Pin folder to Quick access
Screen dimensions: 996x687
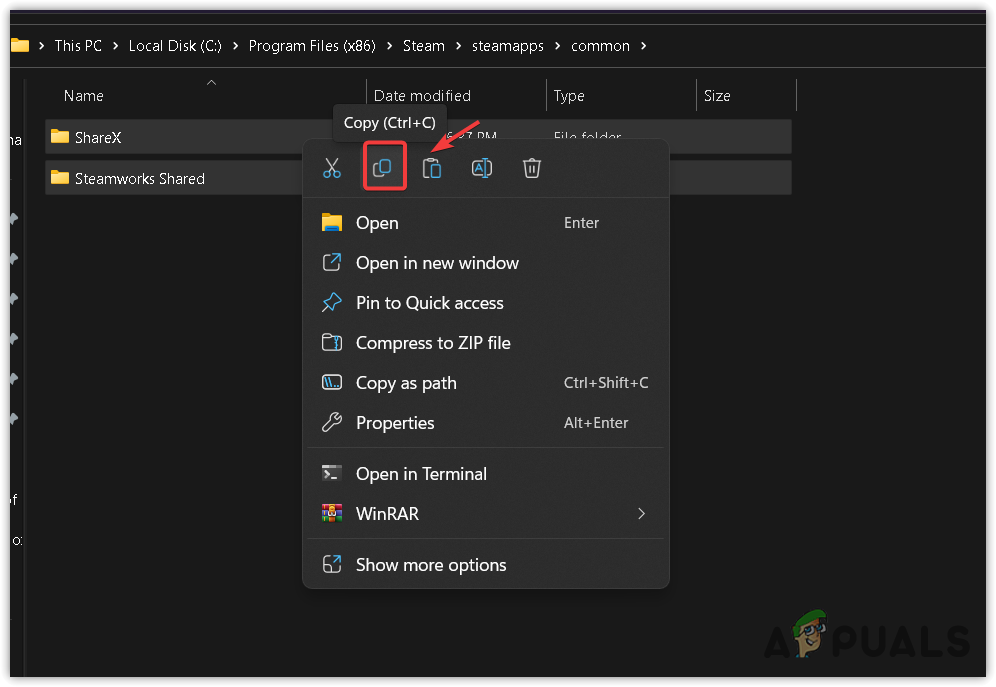pos(429,303)
